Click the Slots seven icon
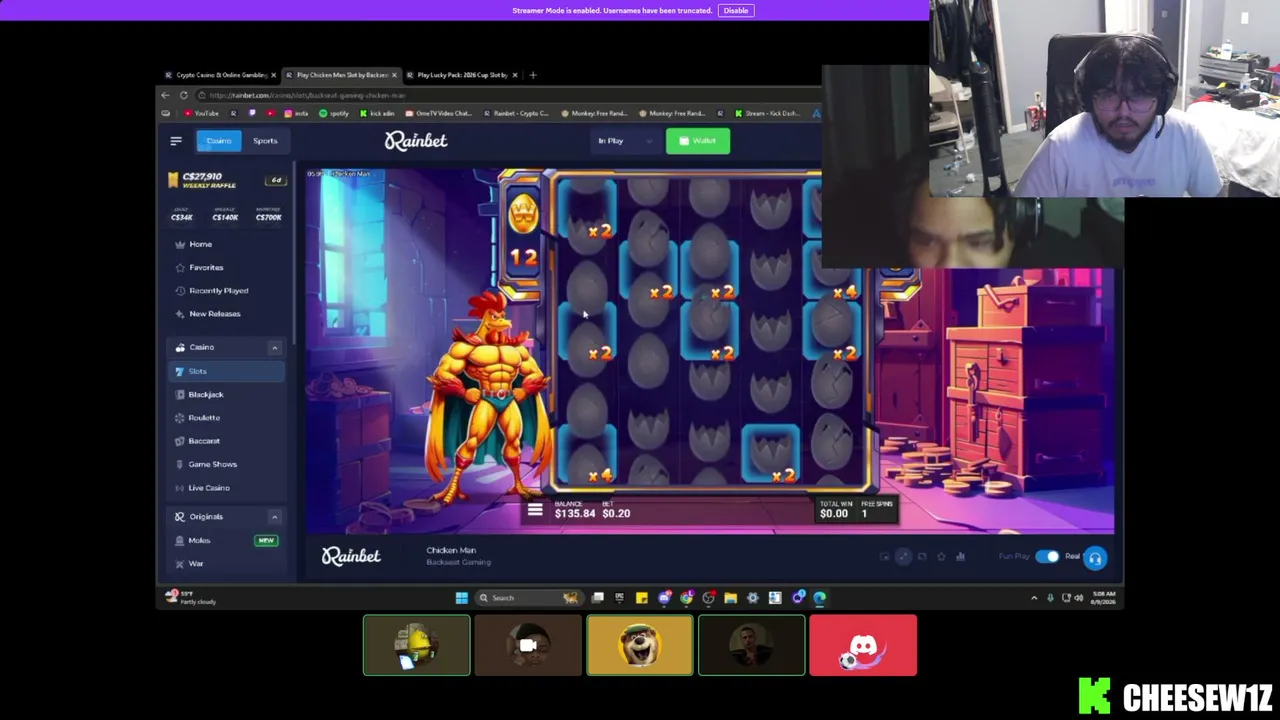This screenshot has height=720, width=1280. [180, 371]
